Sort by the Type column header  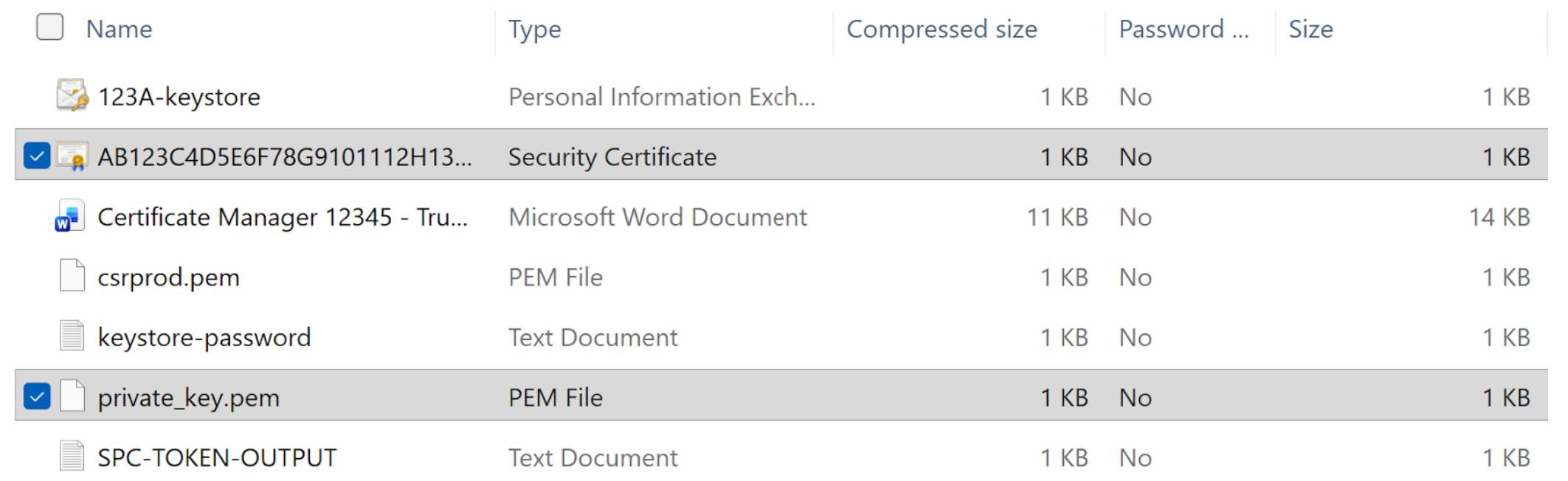pos(534,29)
